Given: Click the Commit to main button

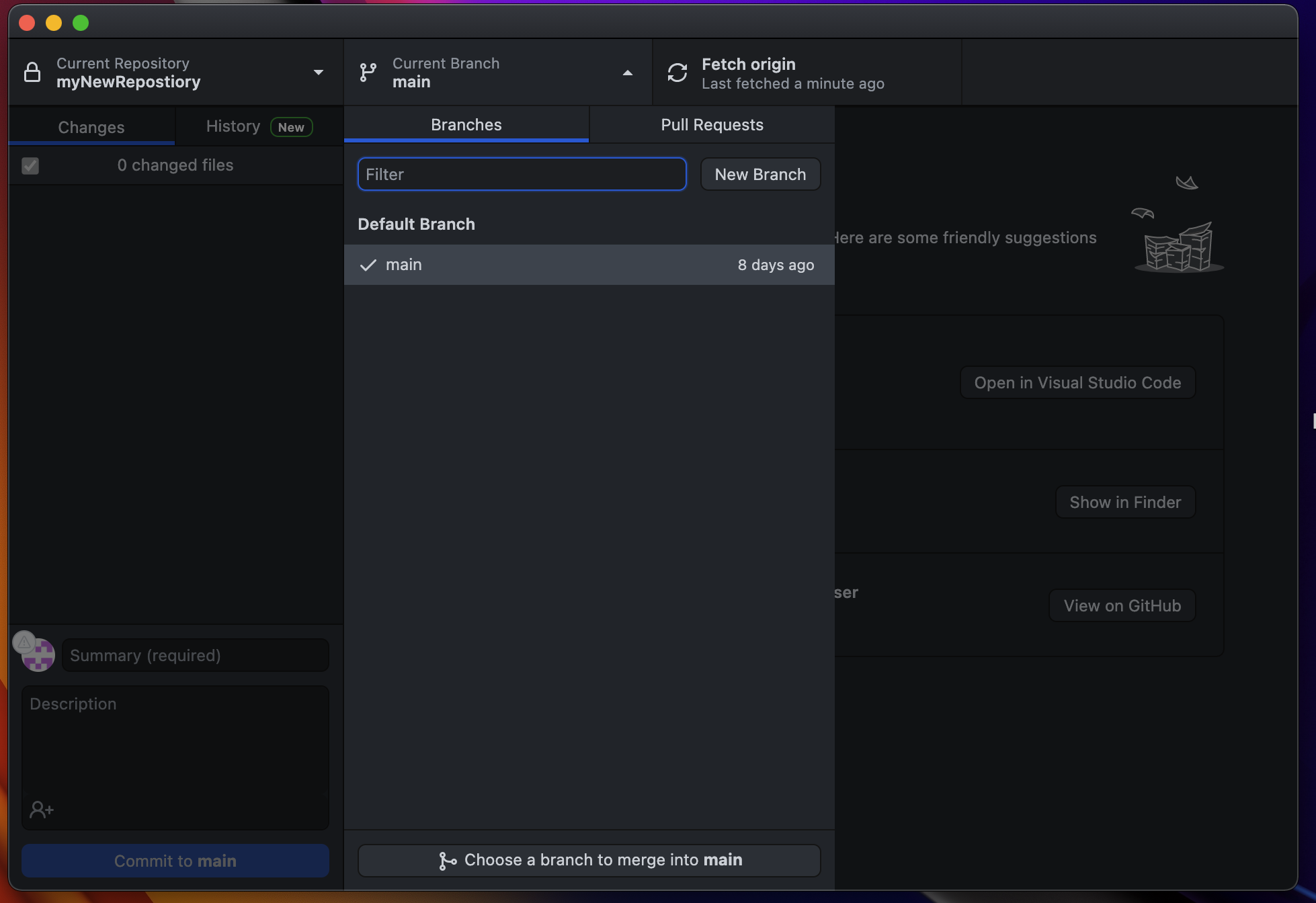Looking at the screenshot, I should pyautogui.click(x=175, y=861).
